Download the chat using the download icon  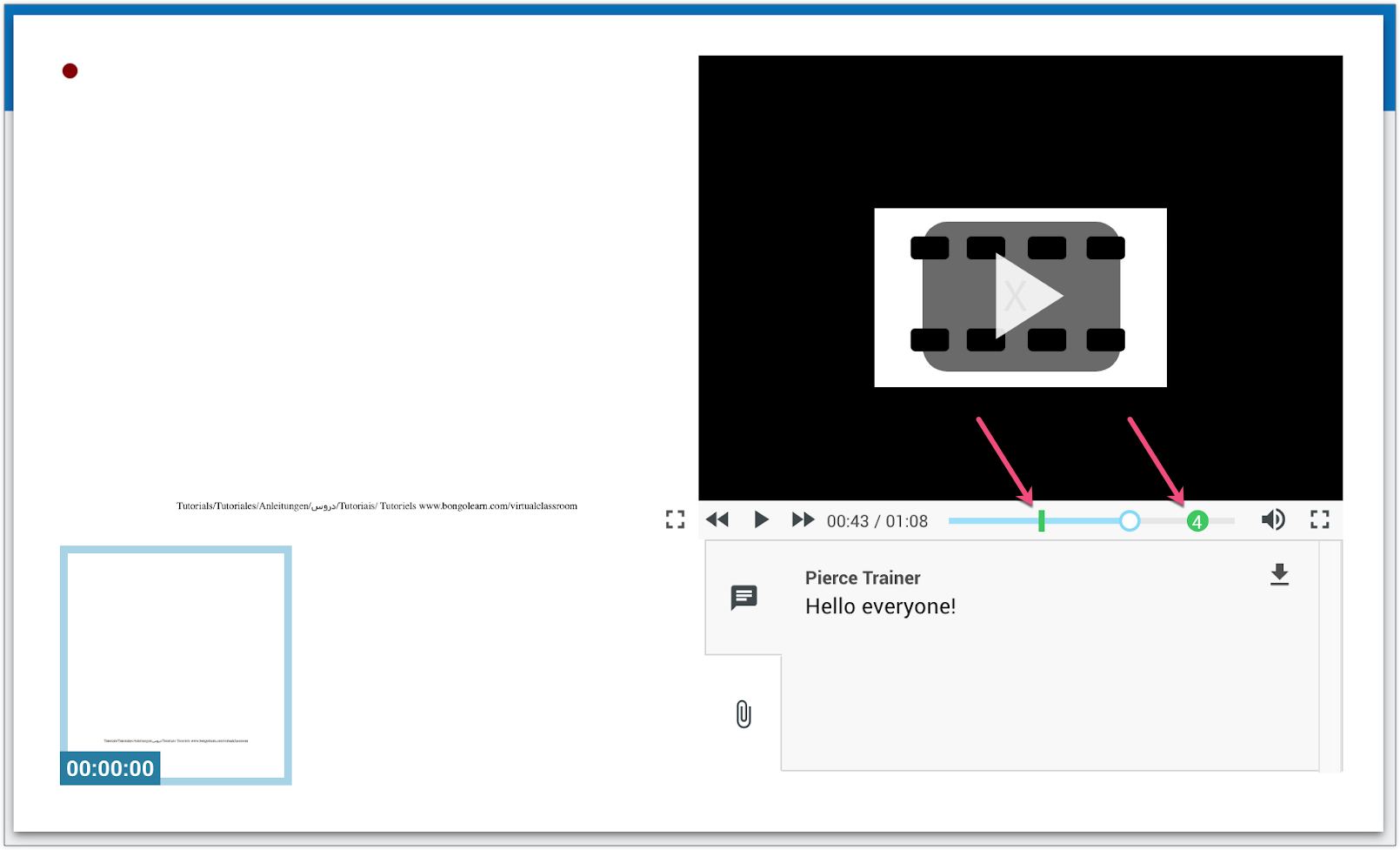(x=1279, y=575)
